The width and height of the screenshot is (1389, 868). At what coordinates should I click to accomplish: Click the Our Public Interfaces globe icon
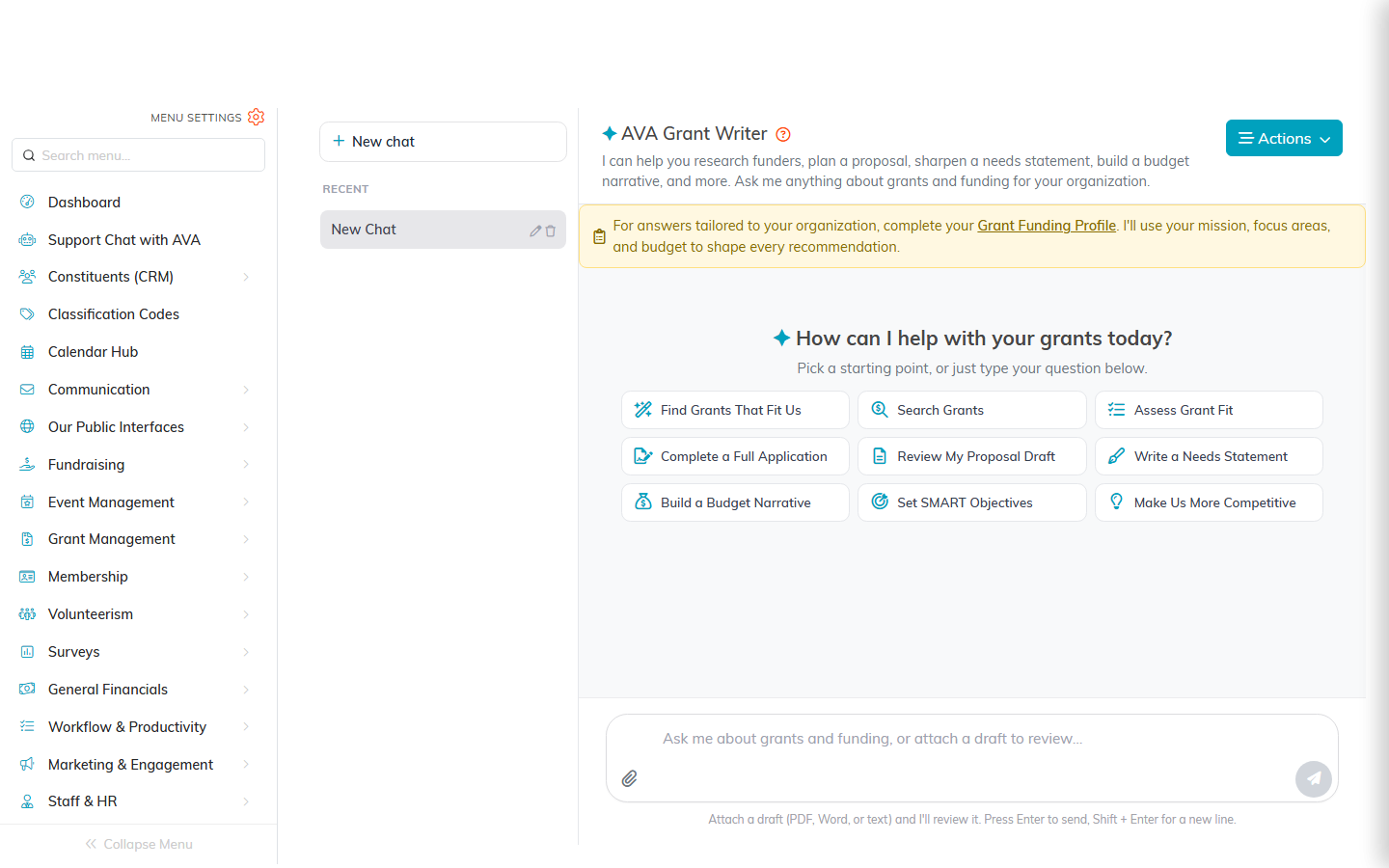click(27, 426)
